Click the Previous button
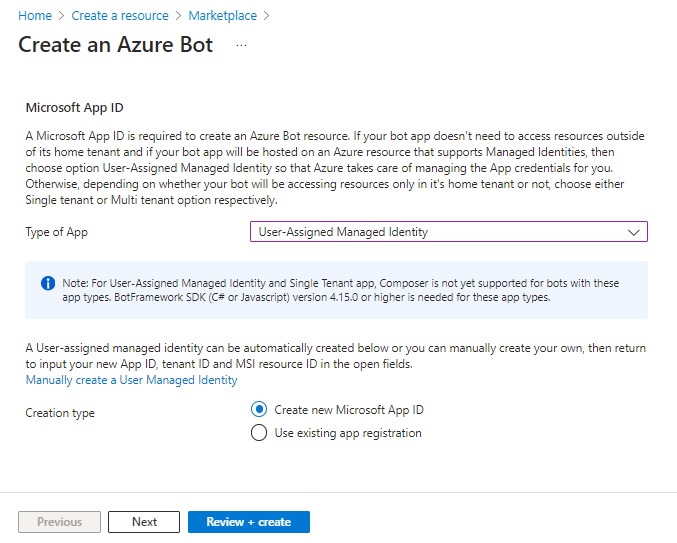The image size is (677, 543). click(59, 522)
